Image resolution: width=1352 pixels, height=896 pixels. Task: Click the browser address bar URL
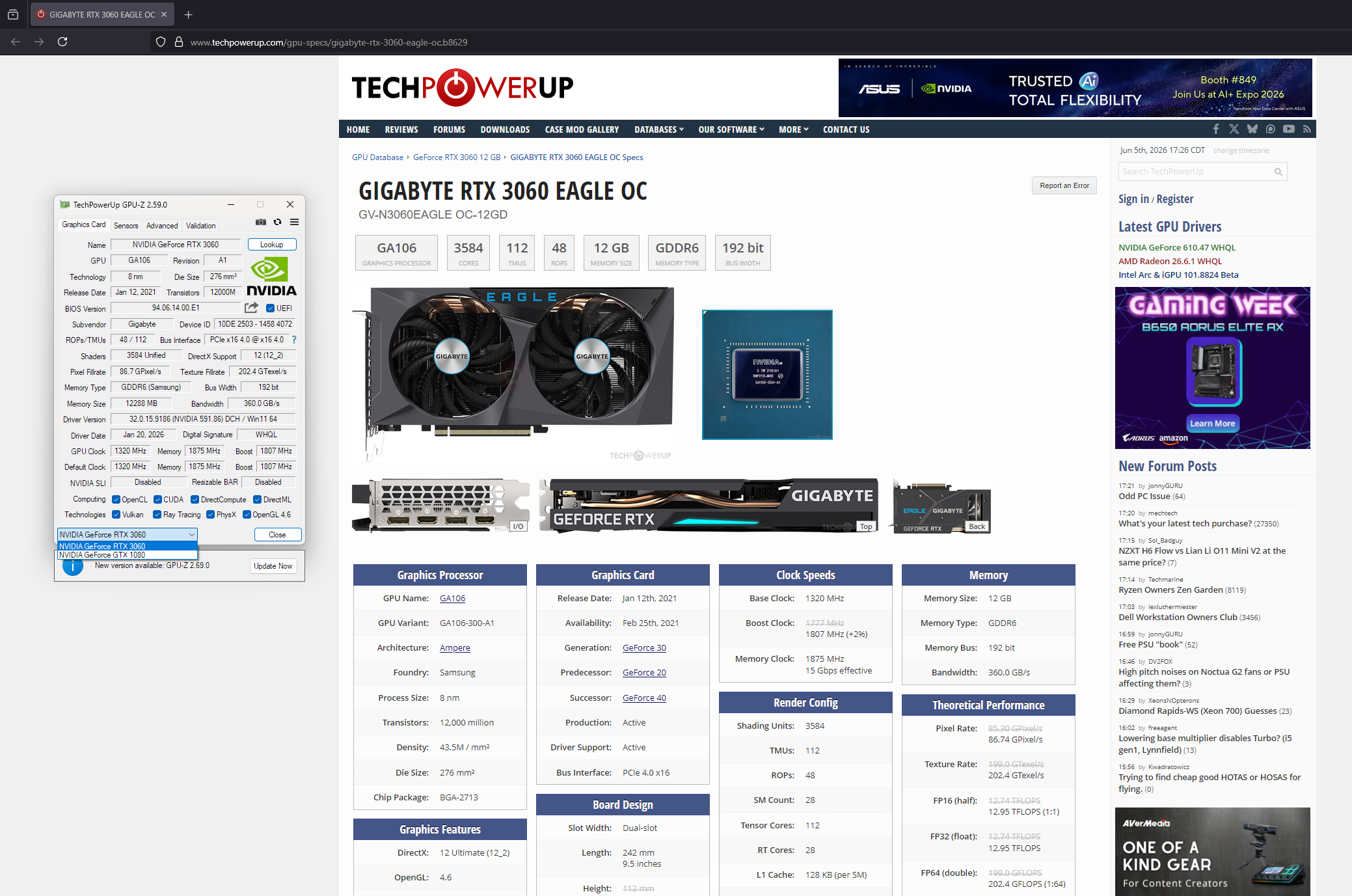coord(329,42)
